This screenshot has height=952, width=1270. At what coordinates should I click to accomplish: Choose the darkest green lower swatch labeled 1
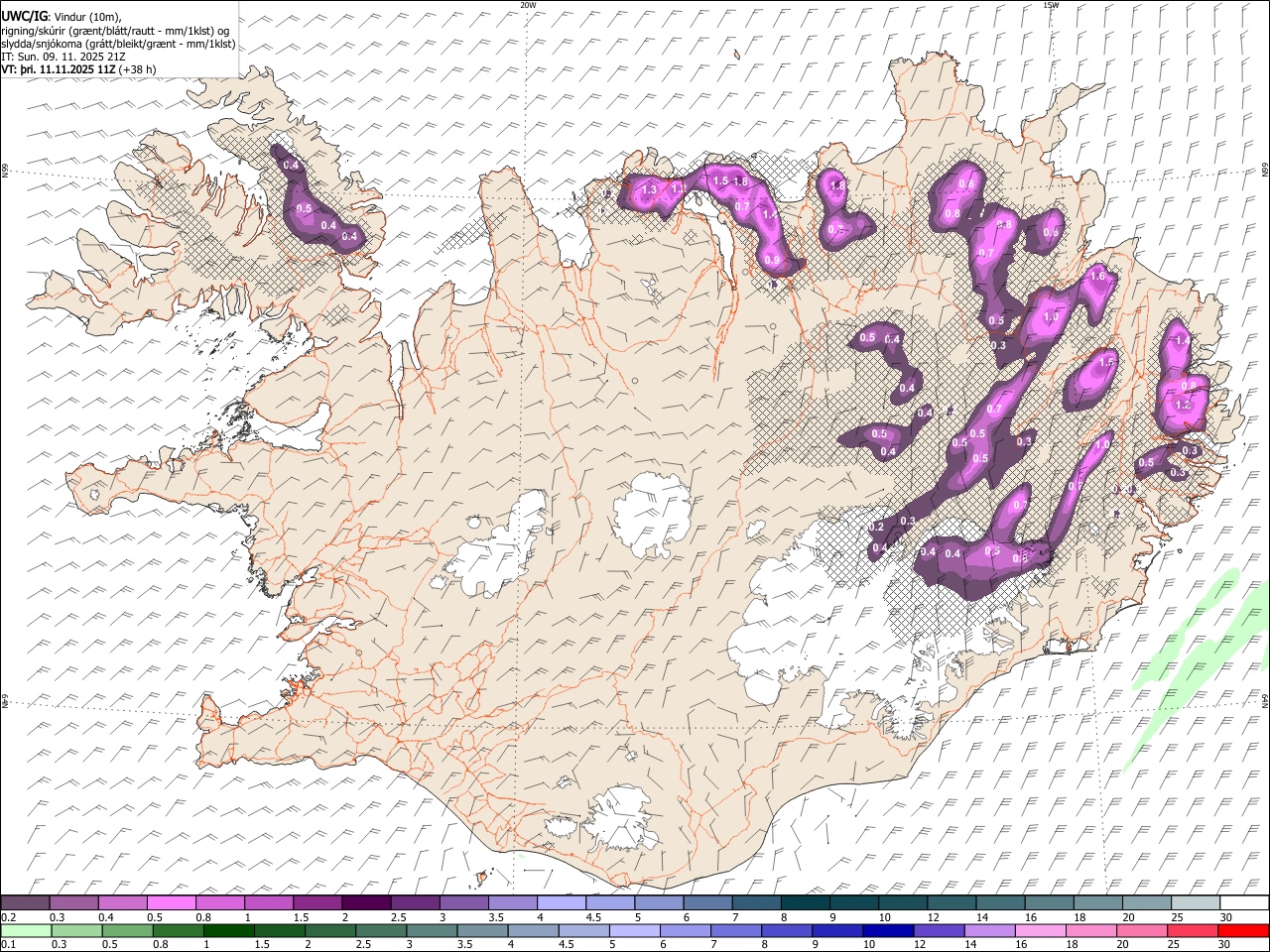coord(228,930)
